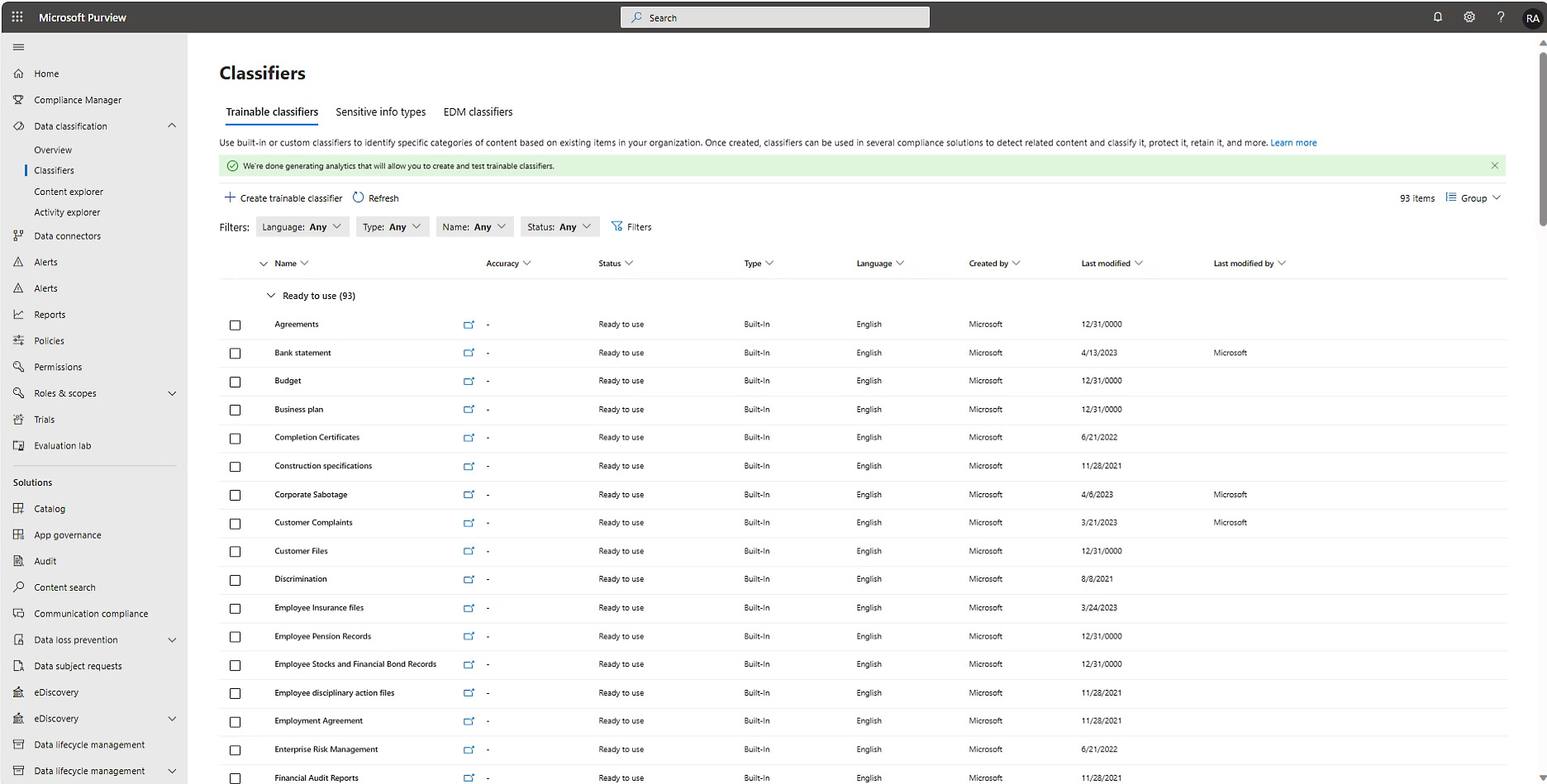The height and width of the screenshot is (784, 1547).
Task: Click the Communication compliance icon
Action: [18, 613]
